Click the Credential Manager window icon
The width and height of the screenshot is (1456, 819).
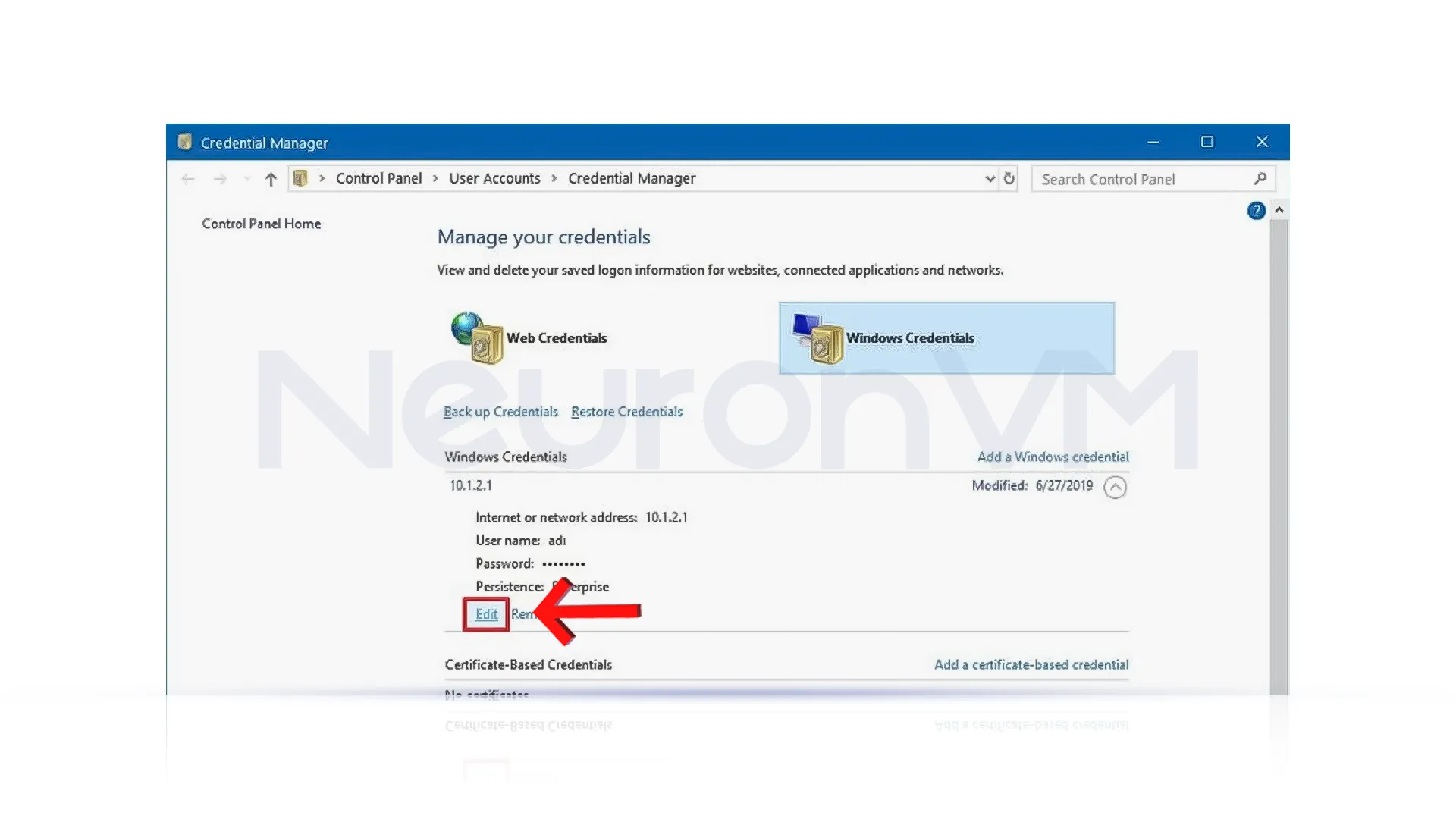(184, 142)
